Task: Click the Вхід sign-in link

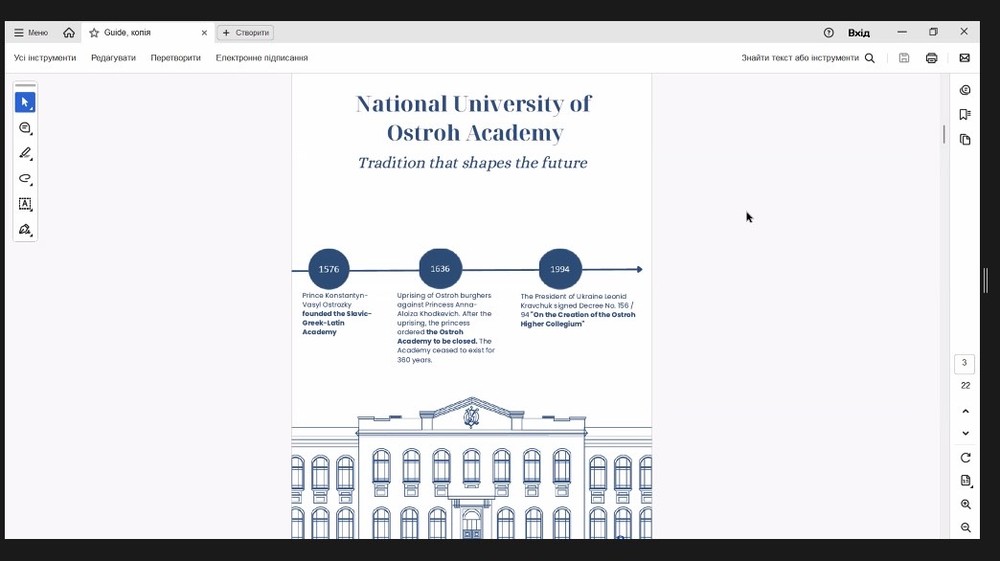Action: coord(858,33)
